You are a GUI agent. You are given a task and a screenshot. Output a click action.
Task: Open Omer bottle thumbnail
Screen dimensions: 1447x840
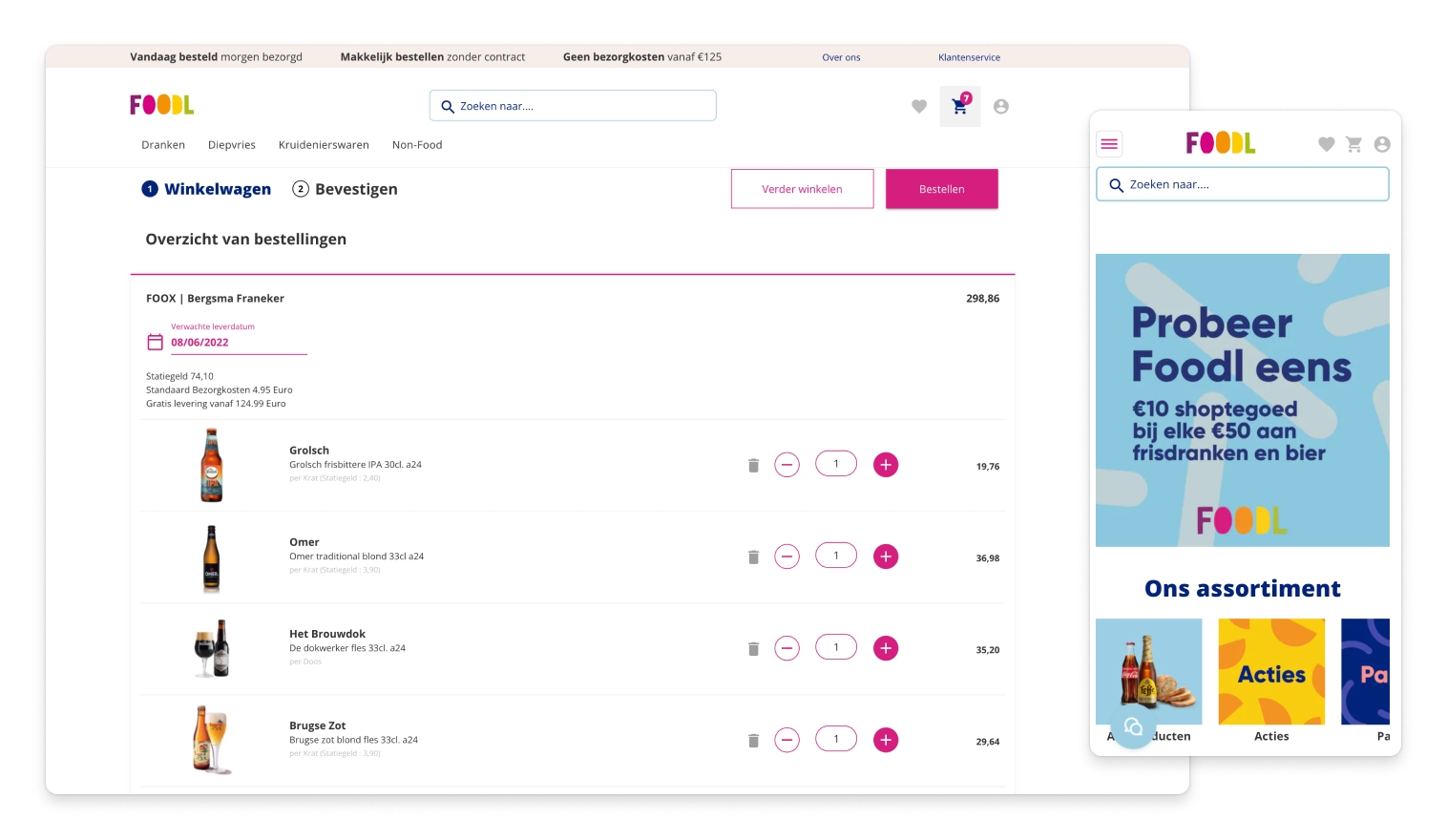(x=211, y=558)
